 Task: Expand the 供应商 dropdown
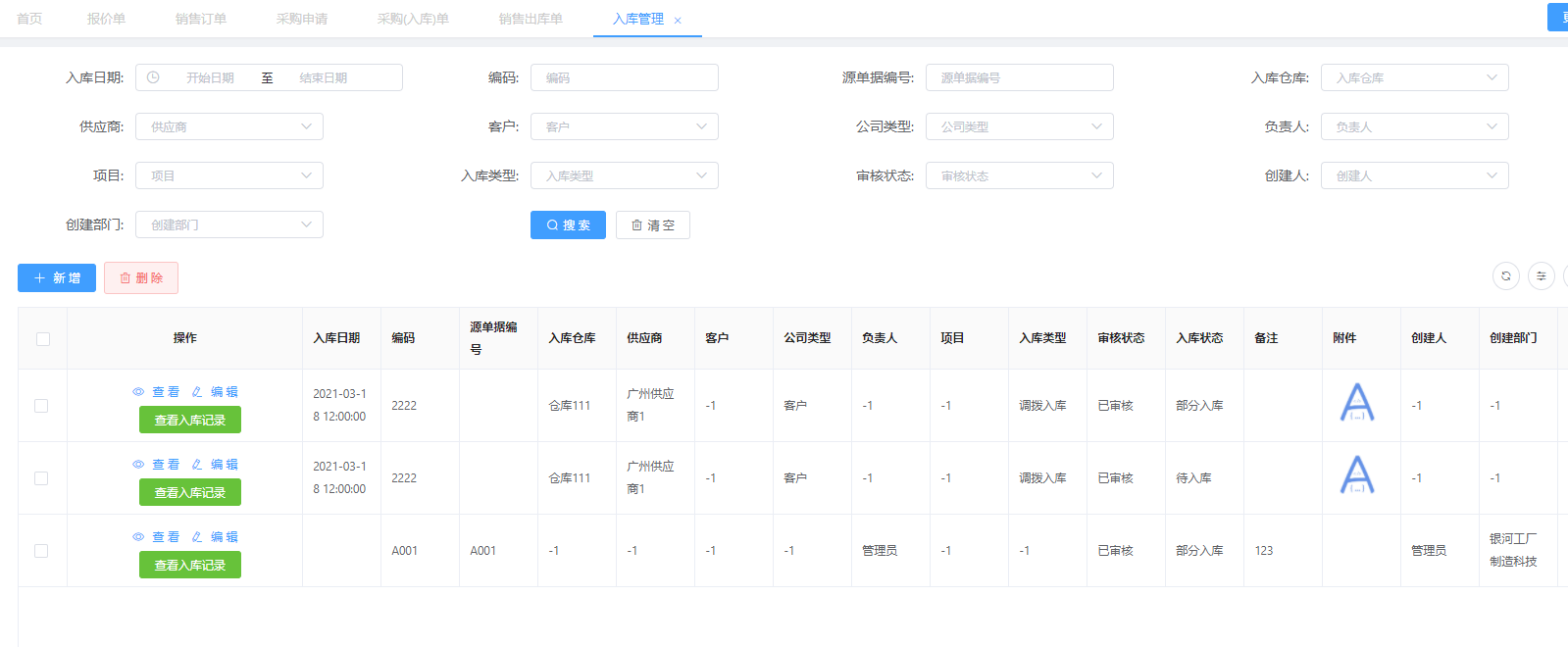pyautogui.click(x=229, y=126)
